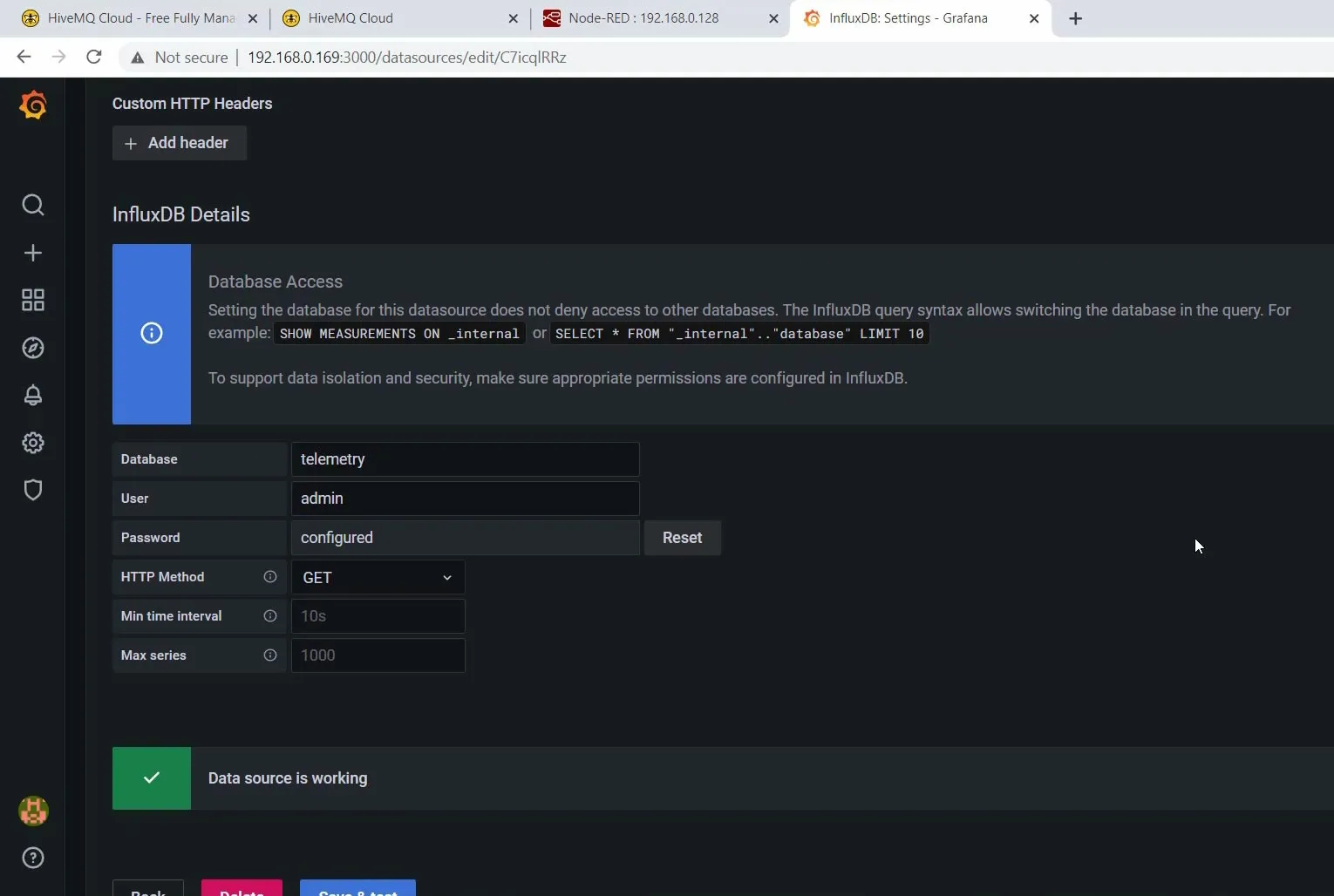Open the Server Admin shield icon
This screenshot has height=896, width=1334.
[x=33, y=490]
